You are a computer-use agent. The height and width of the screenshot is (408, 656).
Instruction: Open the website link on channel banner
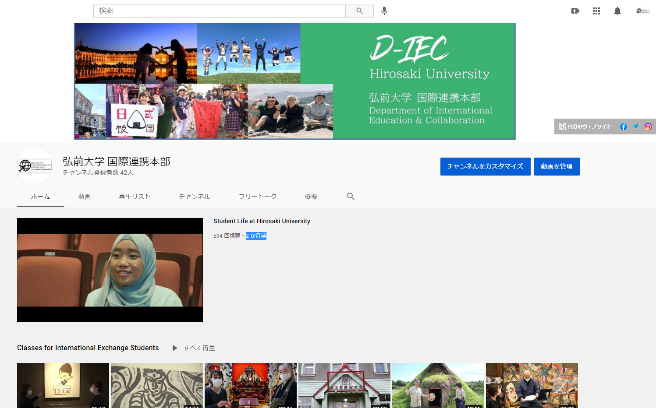coord(585,126)
